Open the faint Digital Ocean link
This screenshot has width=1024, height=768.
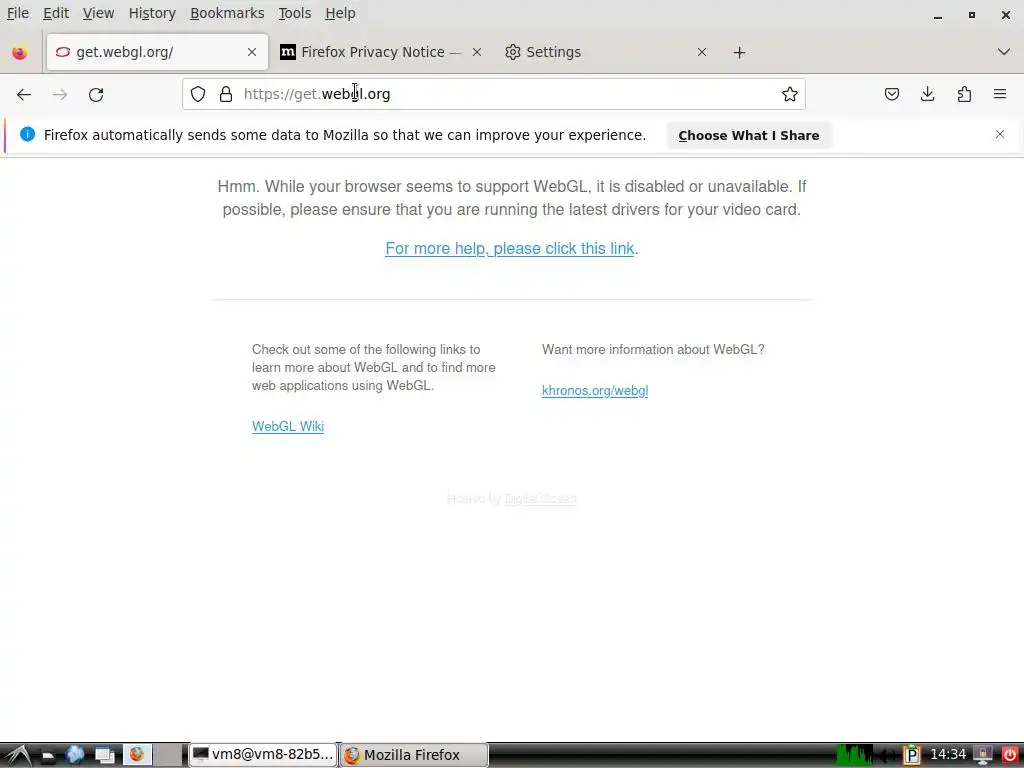540,499
